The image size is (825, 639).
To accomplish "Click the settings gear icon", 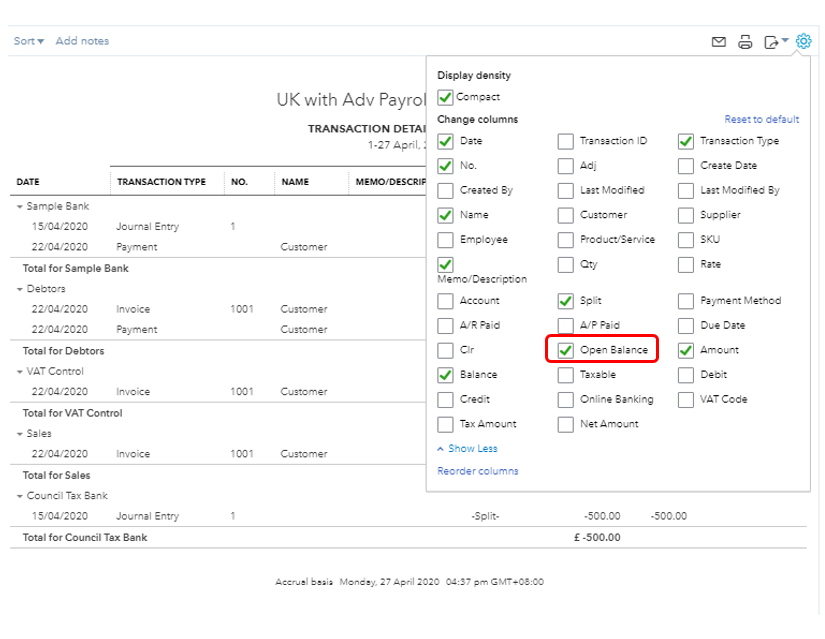I will coord(803,41).
